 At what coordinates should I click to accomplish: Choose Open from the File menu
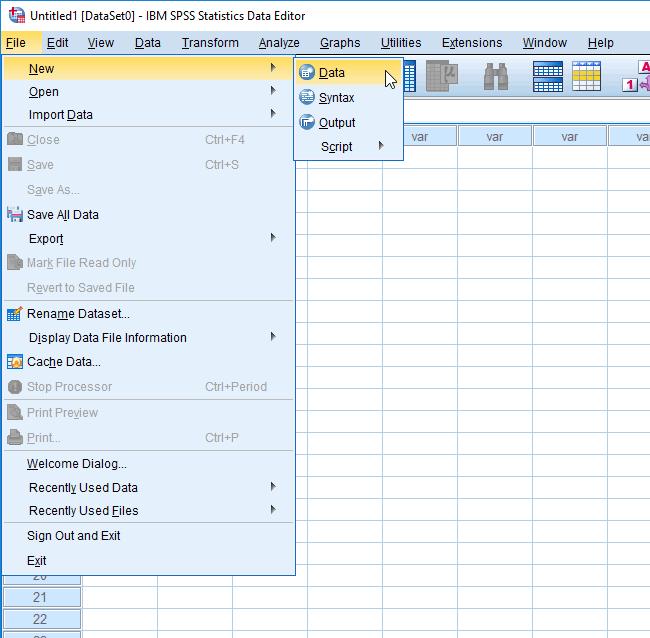[148, 92]
